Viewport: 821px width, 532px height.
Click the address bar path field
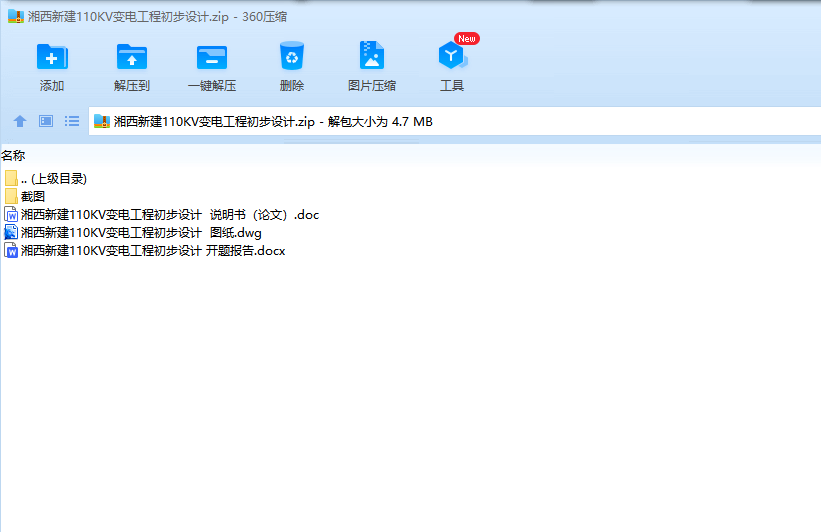(x=454, y=121)
